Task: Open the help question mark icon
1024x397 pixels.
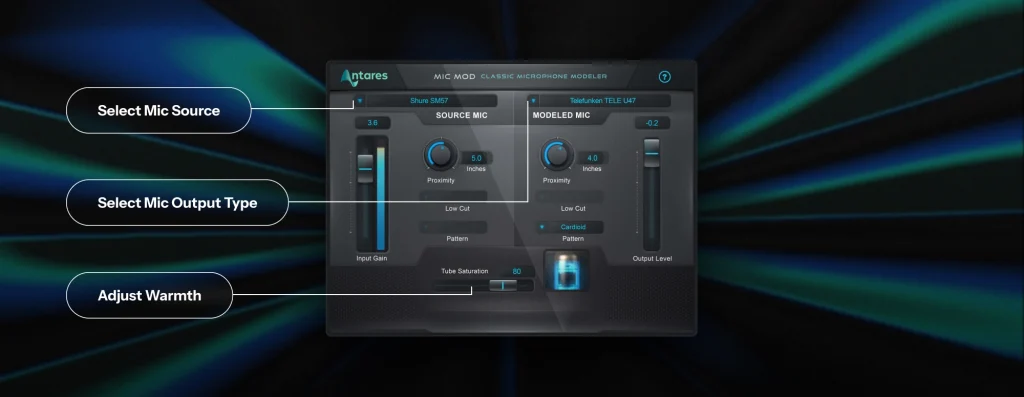Action: 664,77
